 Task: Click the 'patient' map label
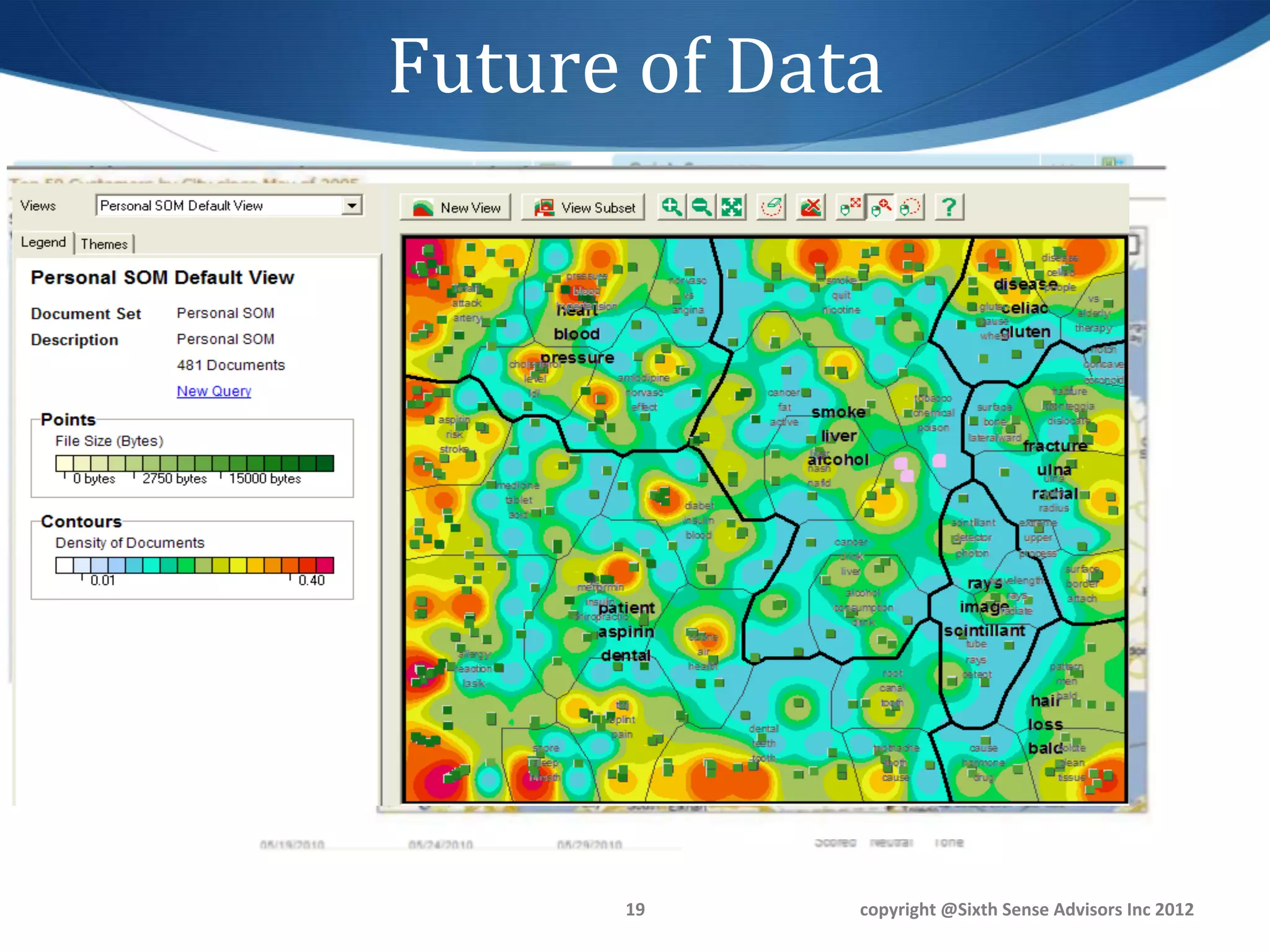click(626, 608)
